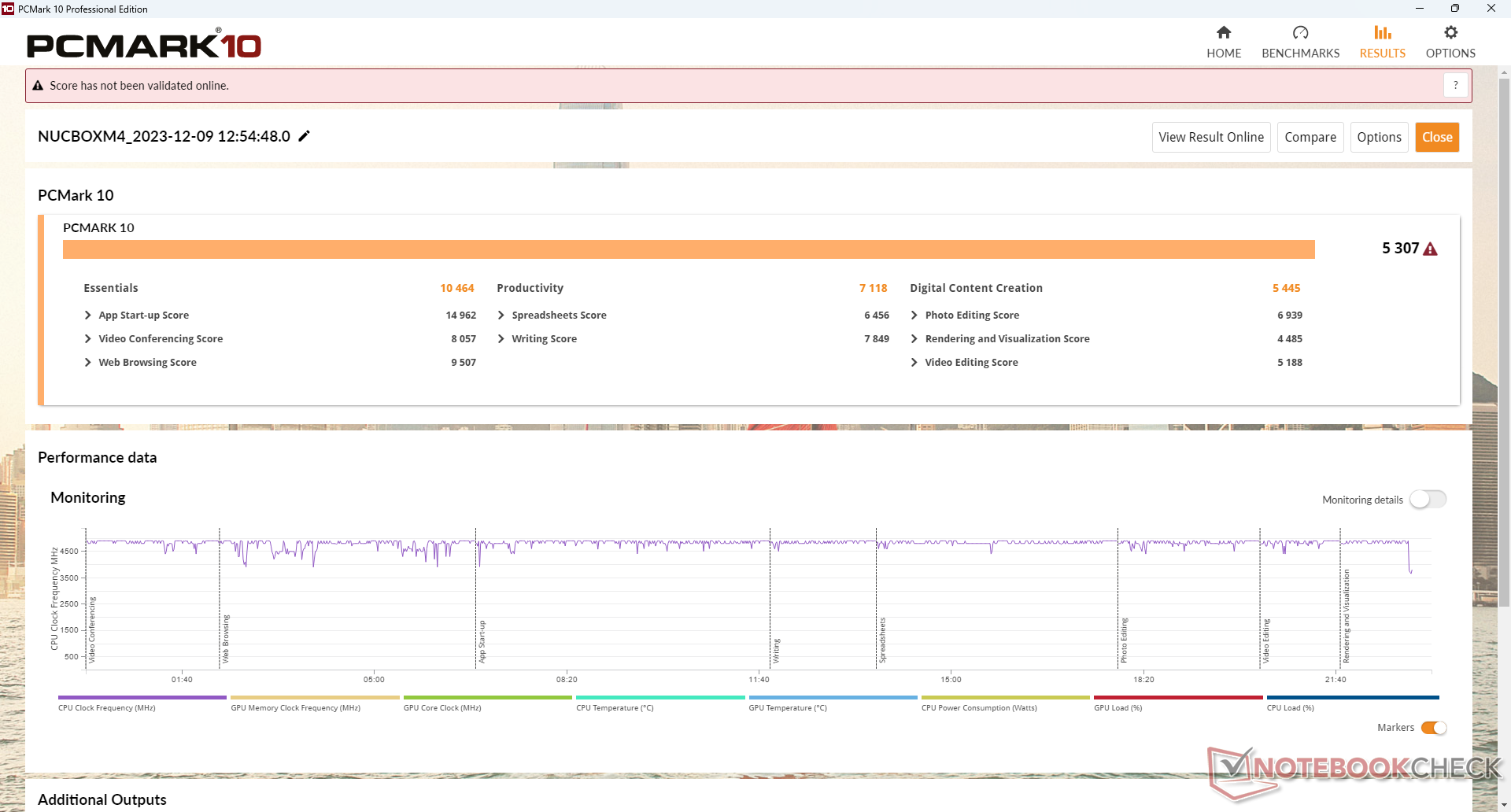Click the Productivity score 7 118
1511x812 pixels.
[874, 288]
